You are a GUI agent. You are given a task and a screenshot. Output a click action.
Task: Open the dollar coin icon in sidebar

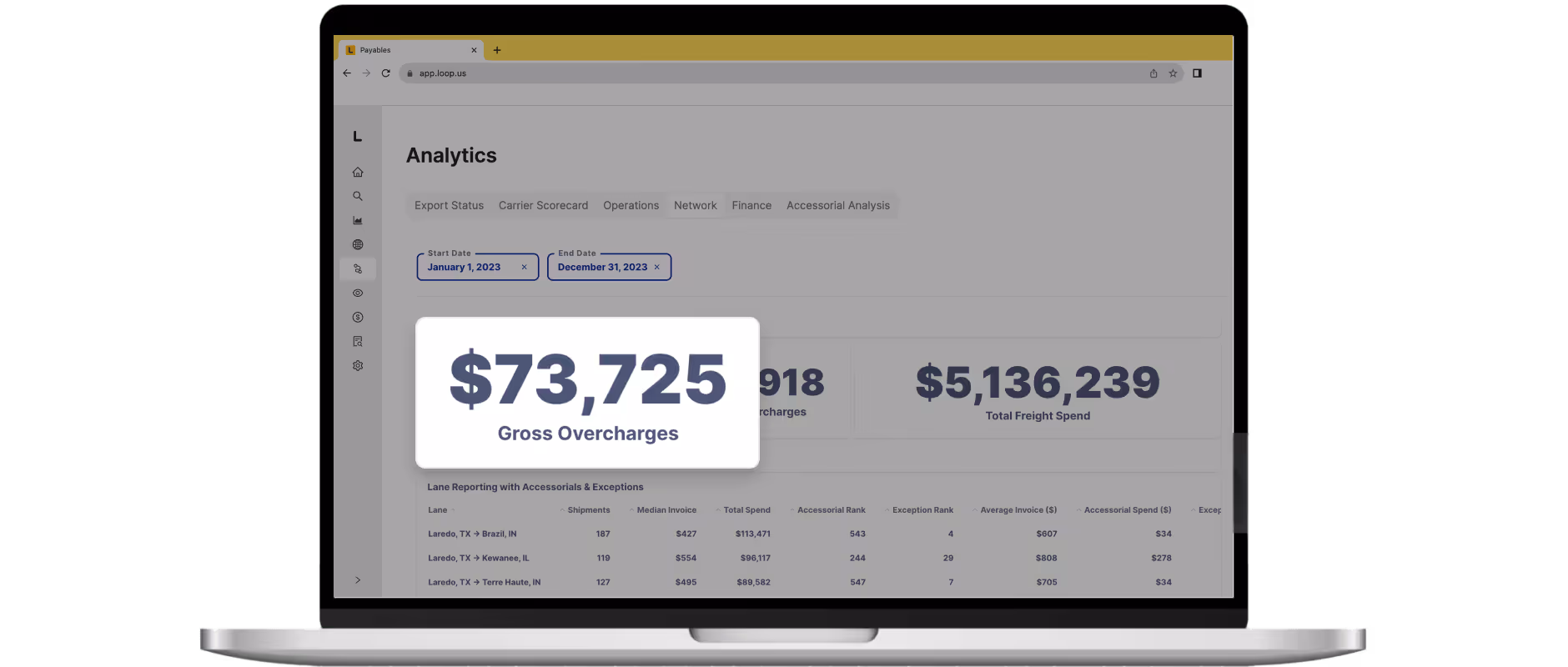tap(358, 317)
